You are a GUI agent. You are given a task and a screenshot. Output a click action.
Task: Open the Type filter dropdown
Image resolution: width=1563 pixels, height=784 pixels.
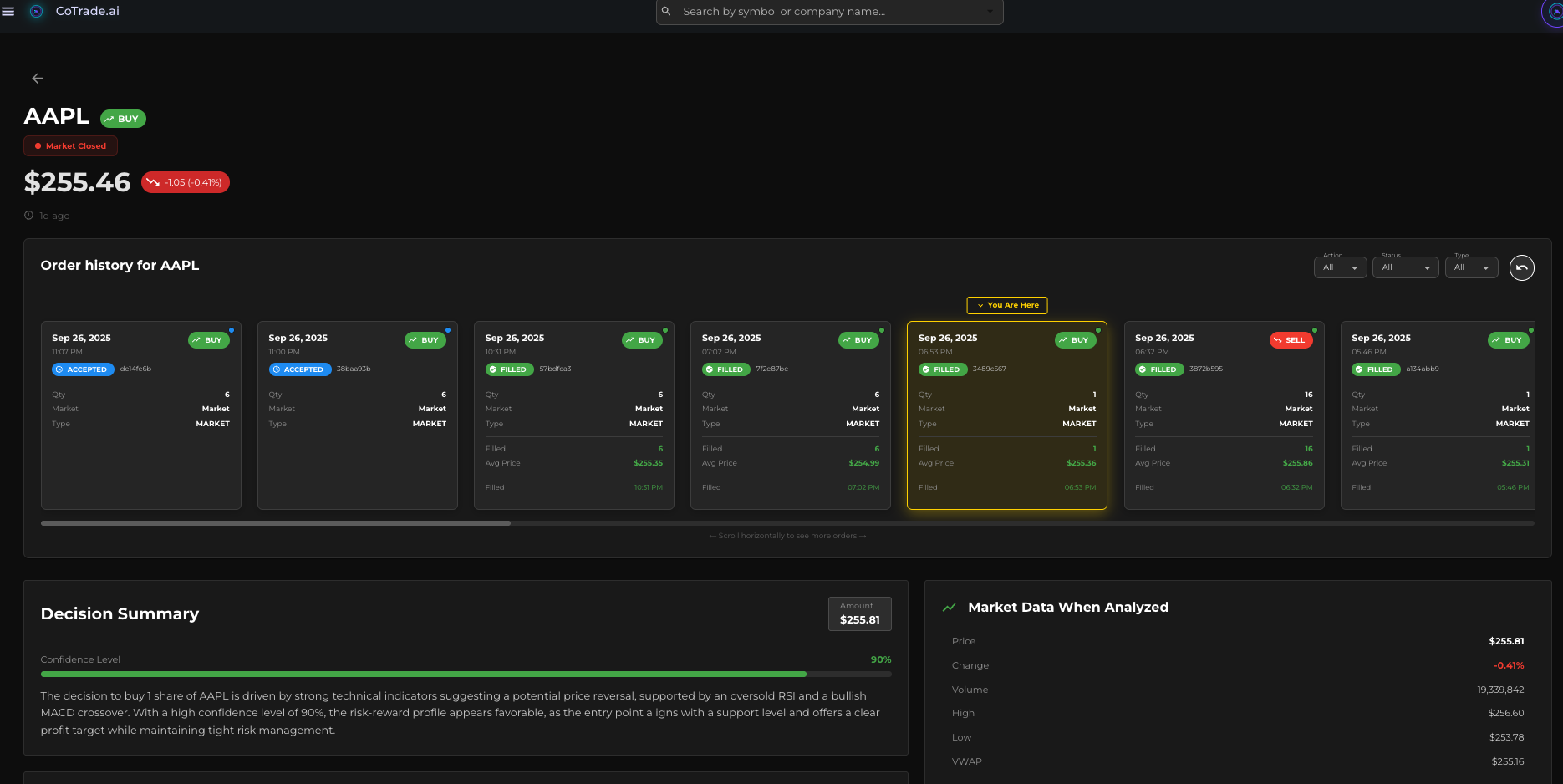[1471, 267]
